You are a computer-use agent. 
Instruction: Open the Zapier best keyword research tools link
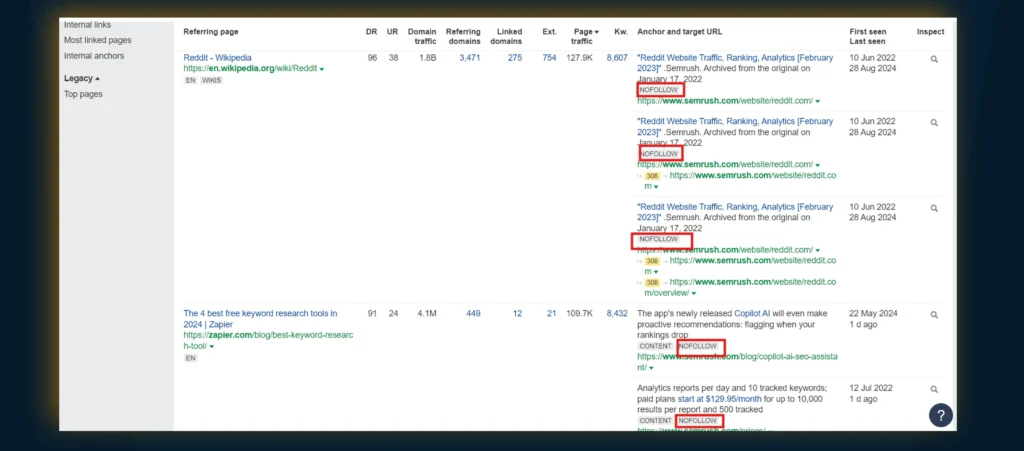click(260, 313)
